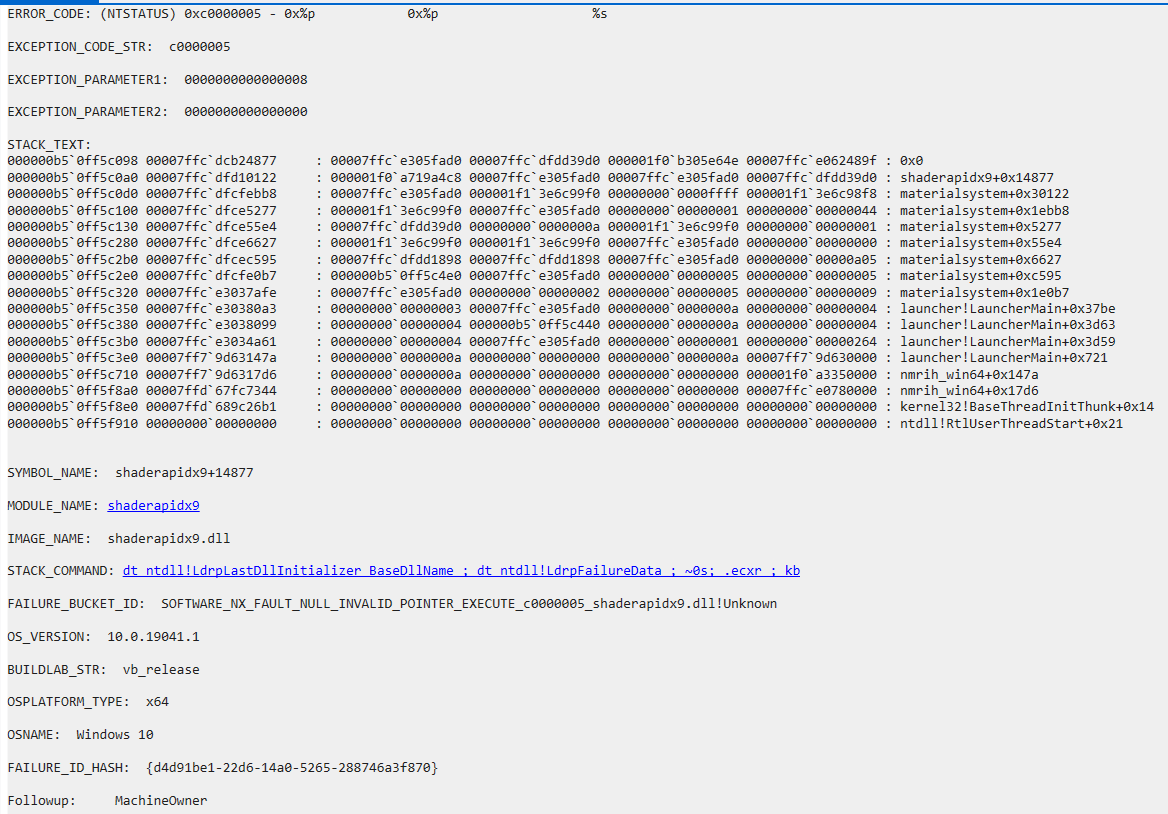Viewport: 1168px width, 814px height.
Task: Select the FAILURE_ID_HASH GUID value
Action: [292, 767]
